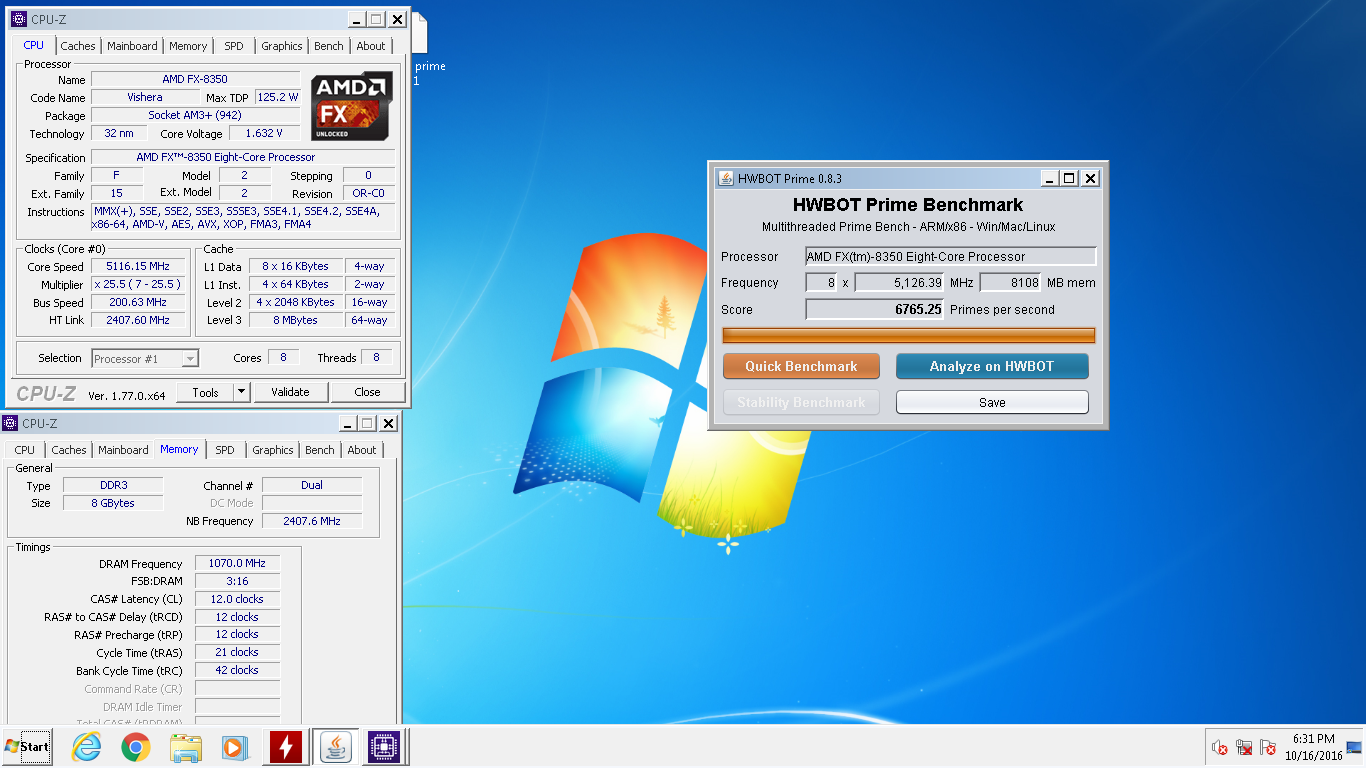Image resolution: width=1366 pixels, height=768 pixels.
Task: Click the red lightning bolt taskbar app
Action: coord(286,747)
